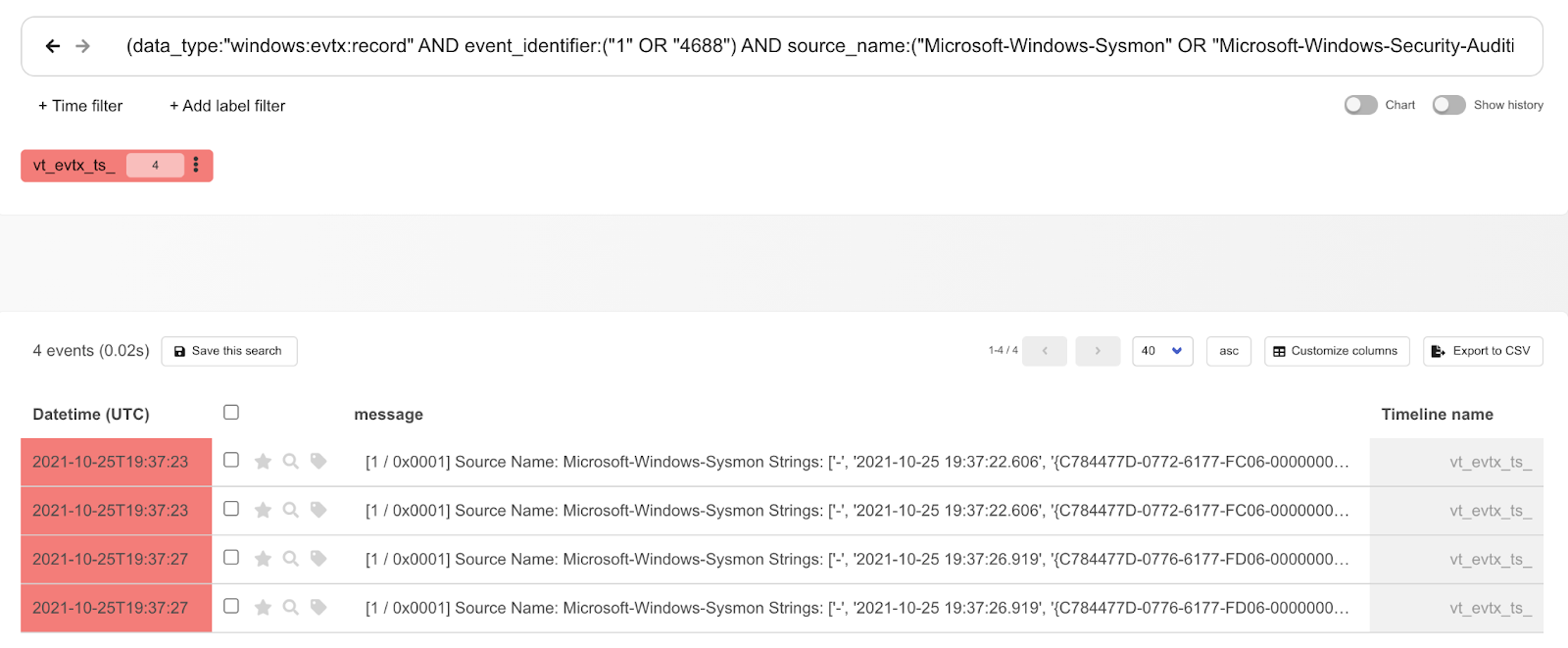Viewport: 1568px width, 648px height.
Task: Open the 40 page-size dropdown
Action: (x=1162, y=351)
